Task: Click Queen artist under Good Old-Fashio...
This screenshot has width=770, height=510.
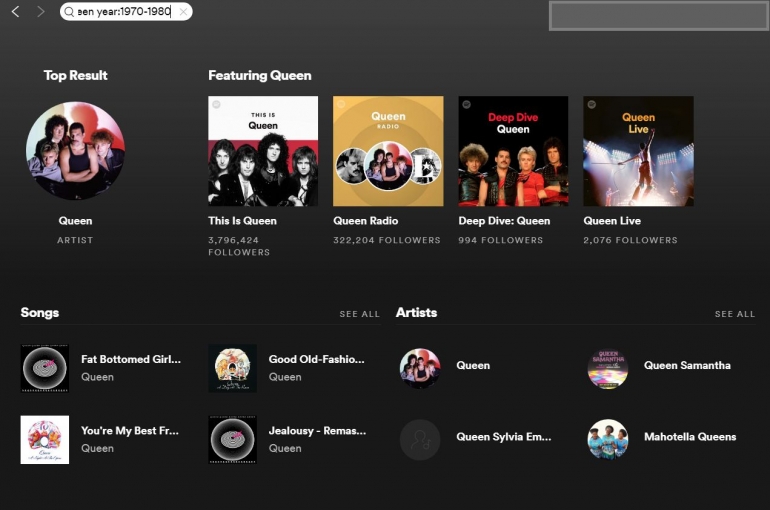Action: tap(285, 377)
